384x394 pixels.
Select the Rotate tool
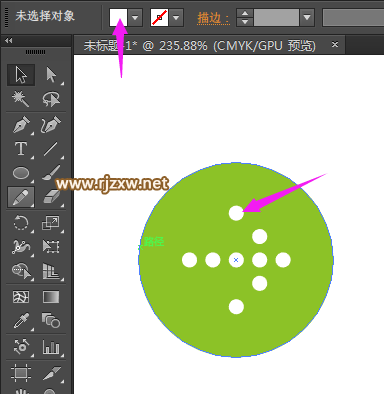pos(21,223)
